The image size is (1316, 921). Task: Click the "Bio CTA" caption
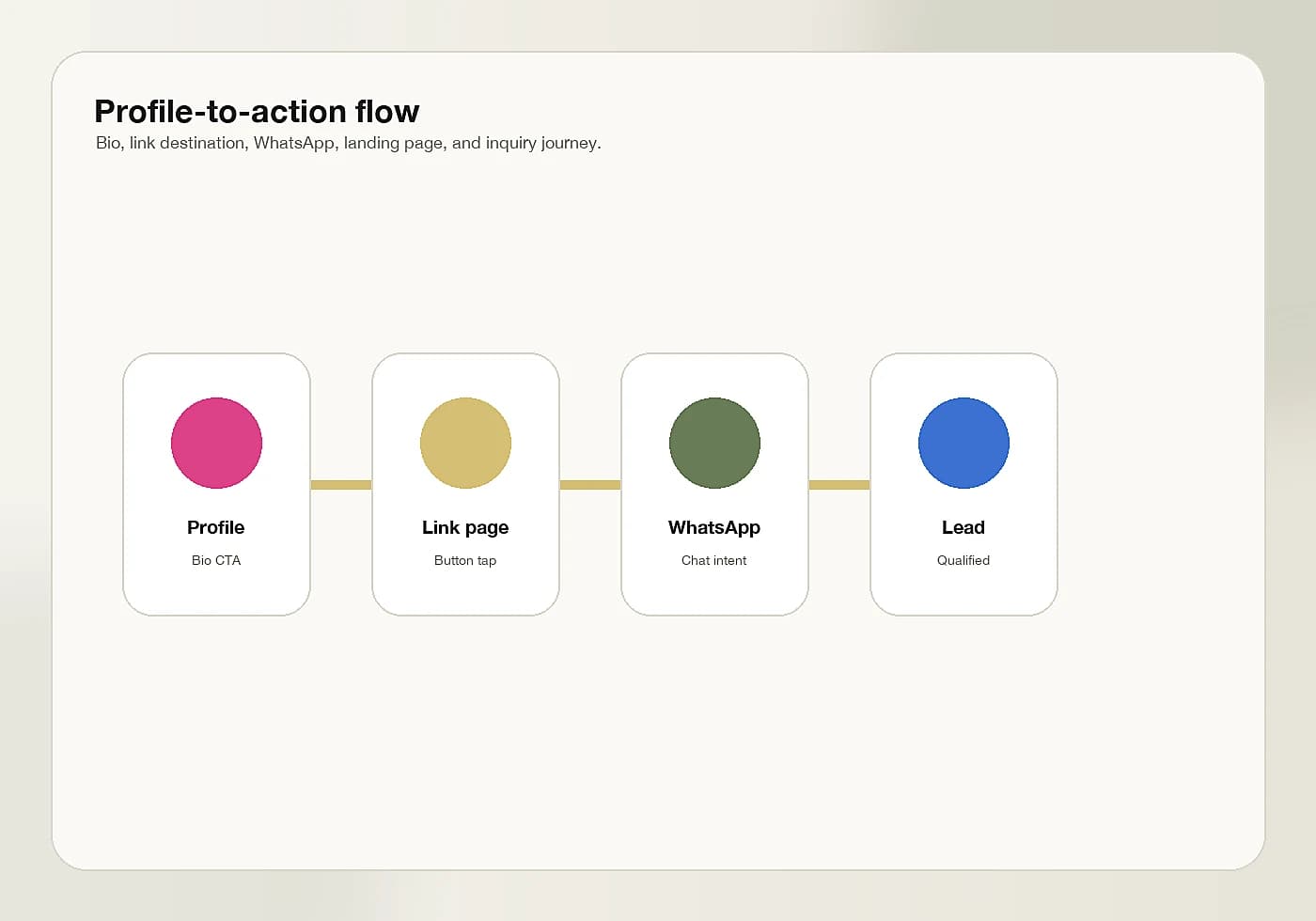216,560
